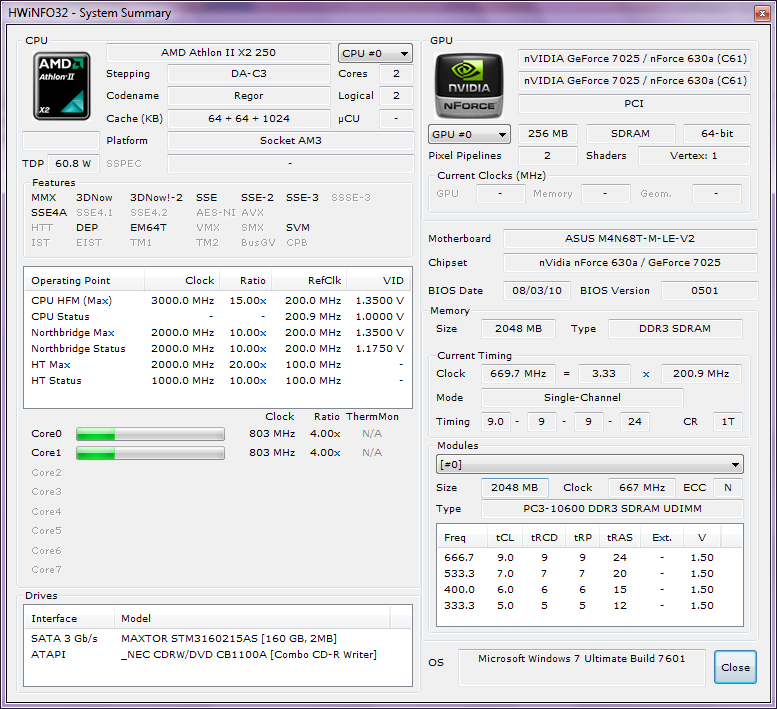Select the CPU HFM (Max) row
The image size is (777, 709).
tap(218, 301)
